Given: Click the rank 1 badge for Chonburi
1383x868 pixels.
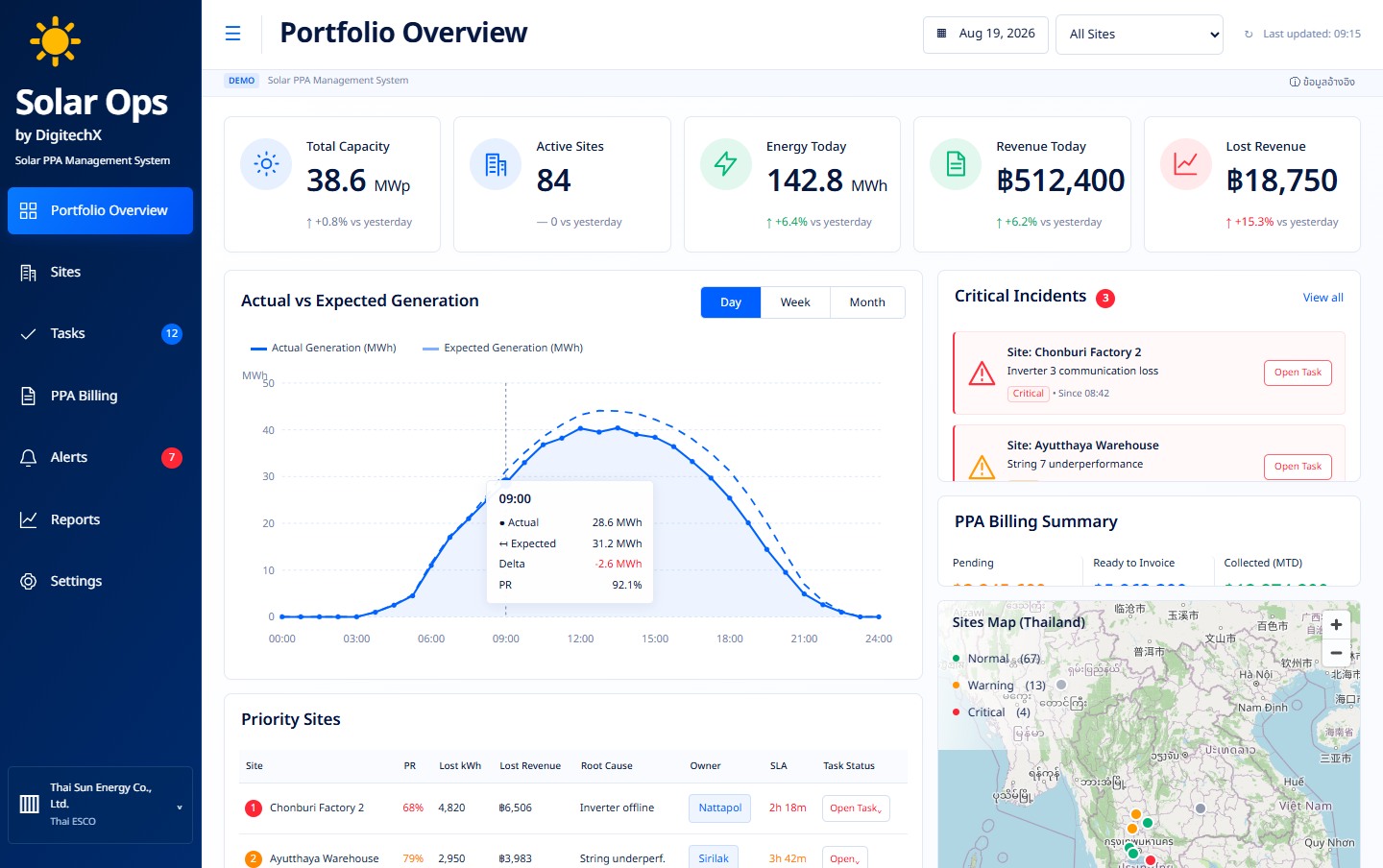Looking at the screenshot, I should tap(254, 808).
